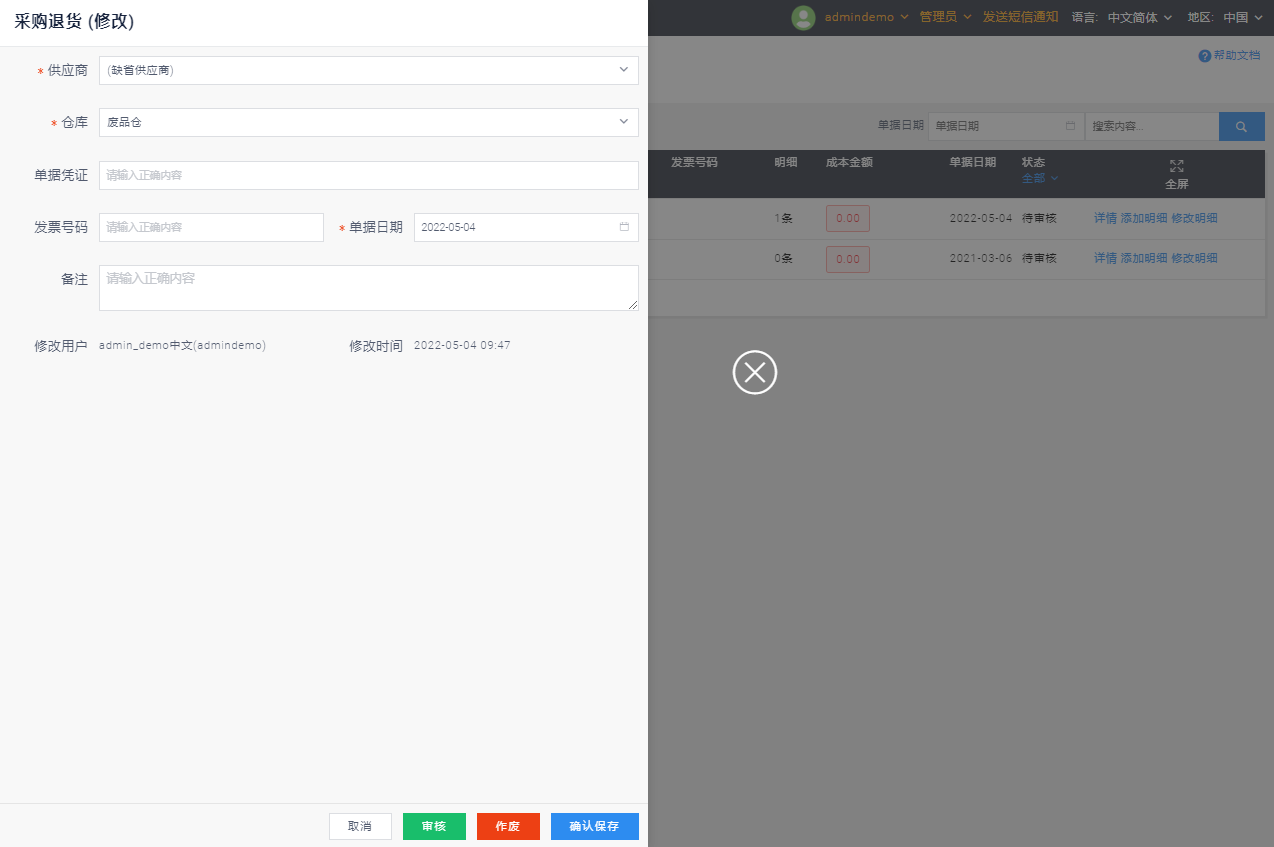This screenshot has width=1274, height=847.
Task: Focus the 备注 textarea
Action: point(369,288)
